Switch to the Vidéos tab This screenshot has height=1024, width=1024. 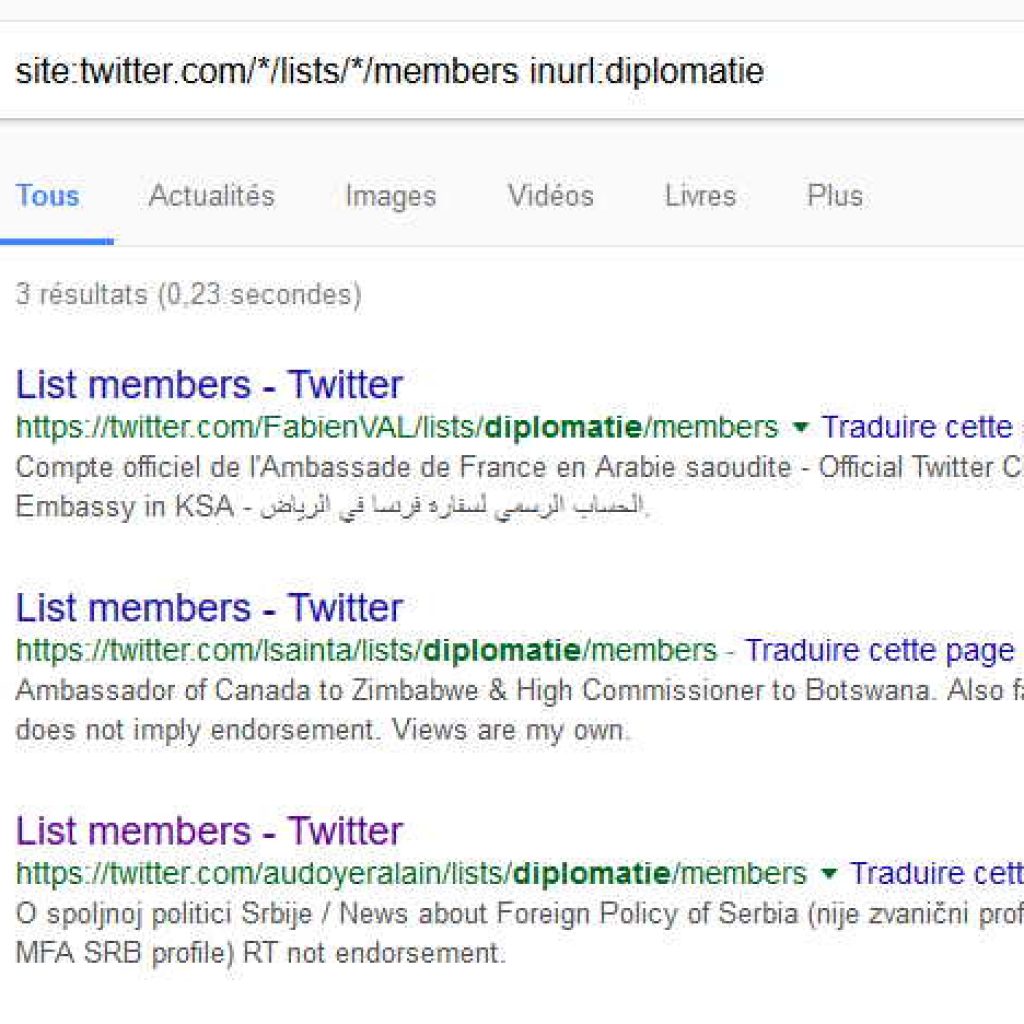pyautogui.click(x=551, y=196)
